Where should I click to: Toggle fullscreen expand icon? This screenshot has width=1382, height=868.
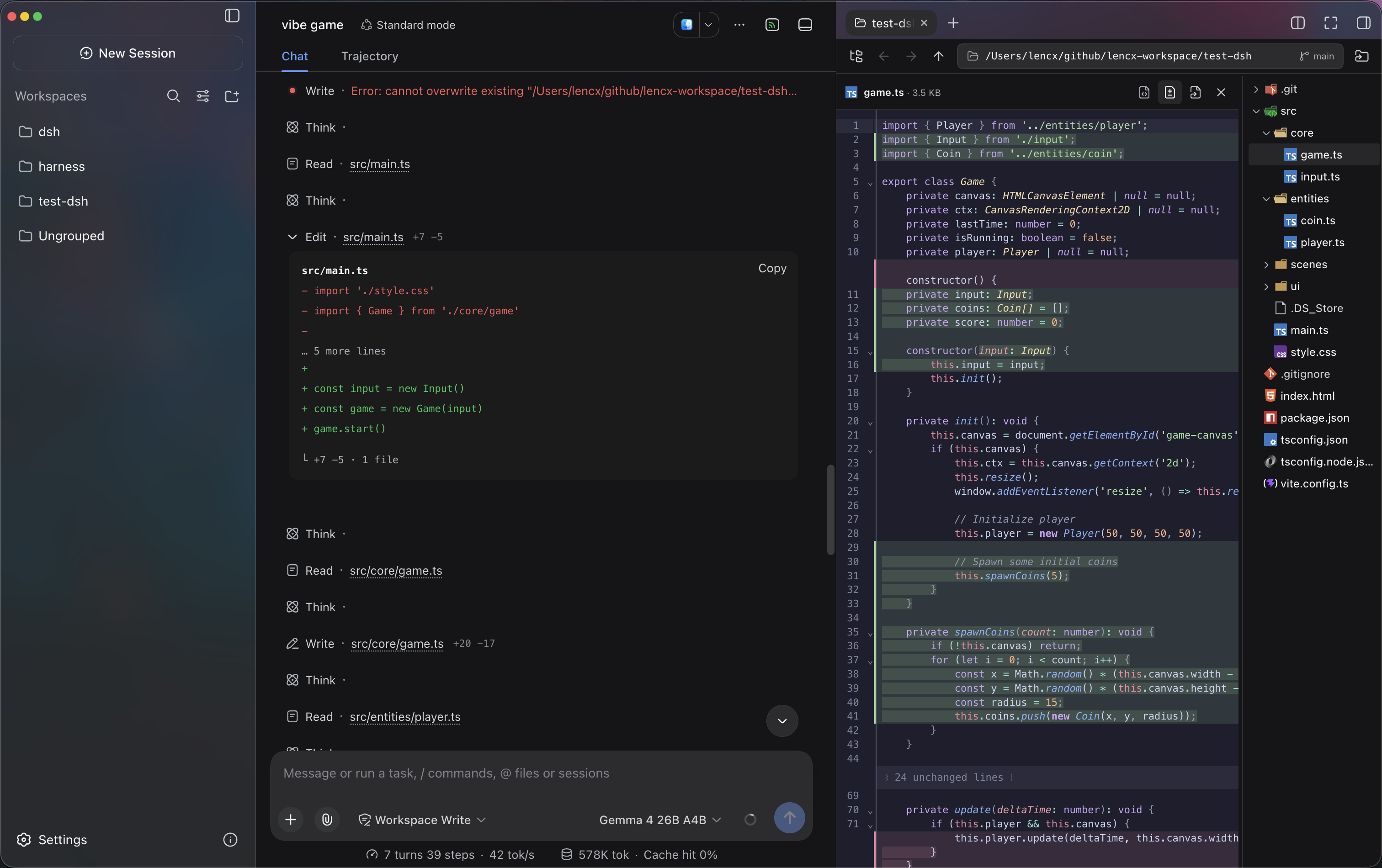pos(1330,23)
